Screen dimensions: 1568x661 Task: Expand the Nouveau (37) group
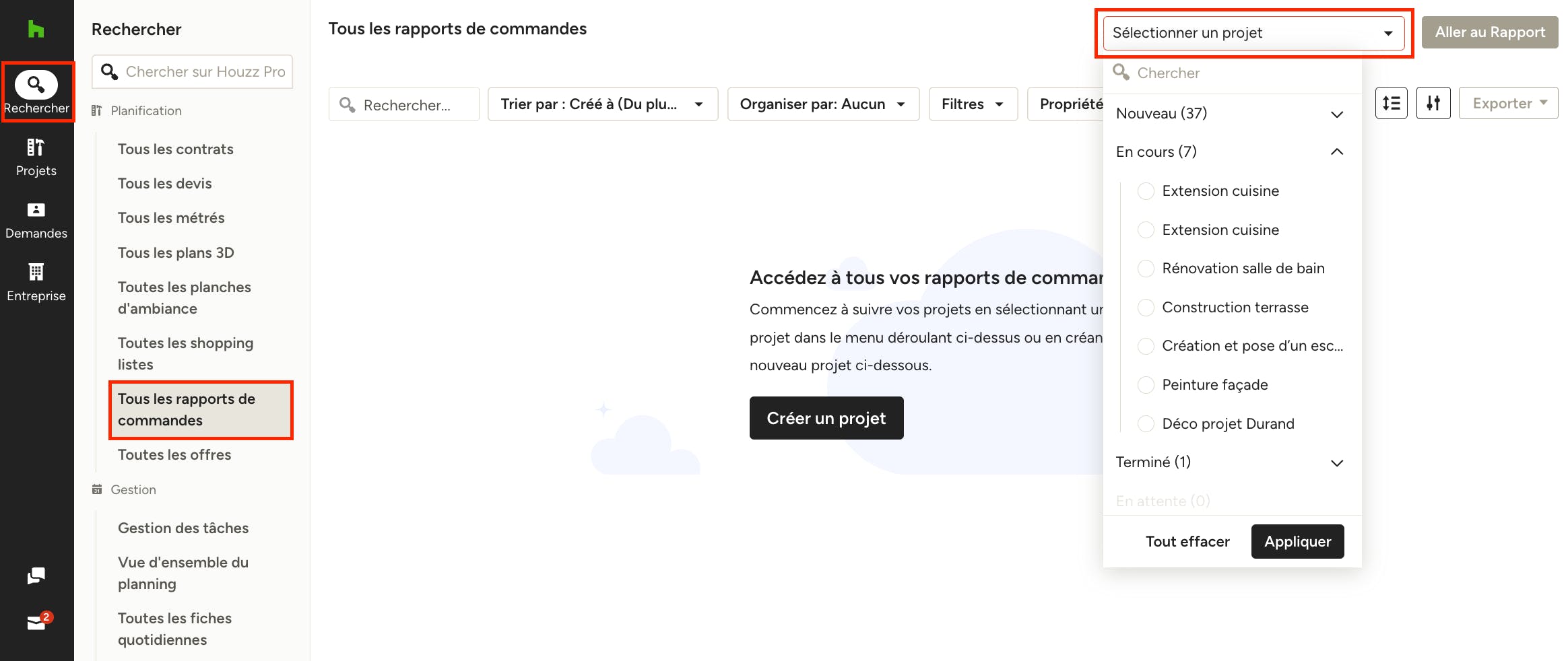pos(1230,114)
